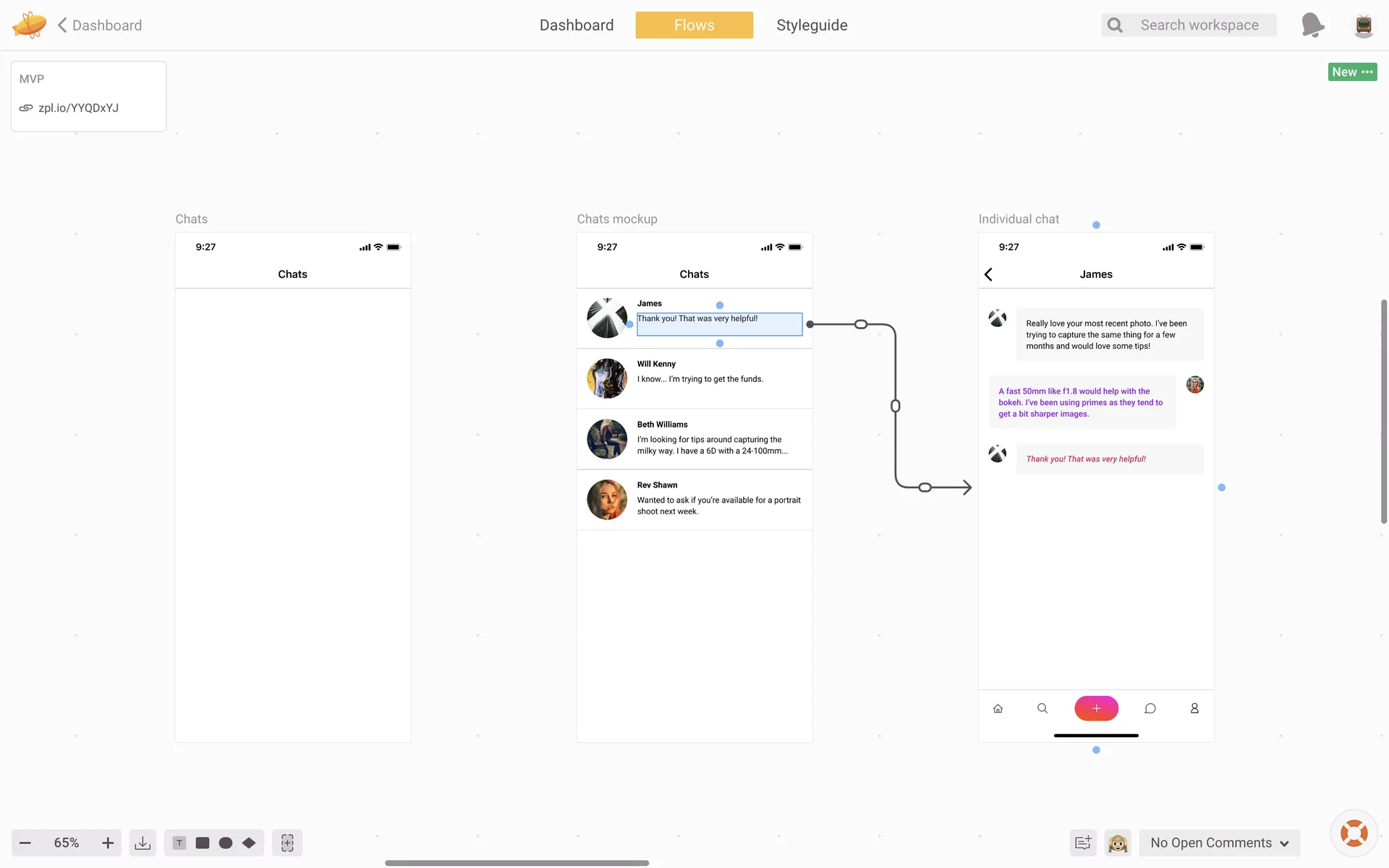The height and width of the screenshot is (868, 1389).
Task: Switch to the Styleguide tab
Action: (x=812, y=25)
